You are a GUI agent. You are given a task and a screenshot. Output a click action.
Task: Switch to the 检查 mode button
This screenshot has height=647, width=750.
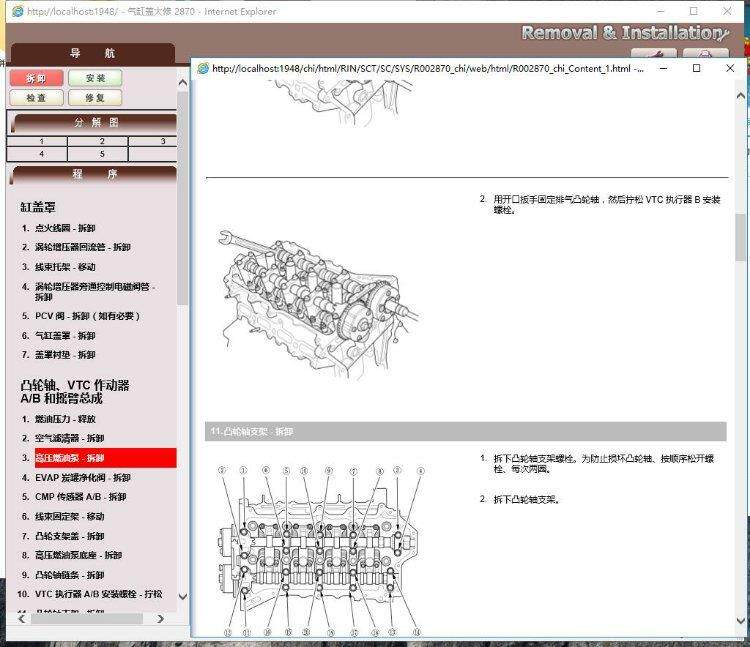[36, 98]
